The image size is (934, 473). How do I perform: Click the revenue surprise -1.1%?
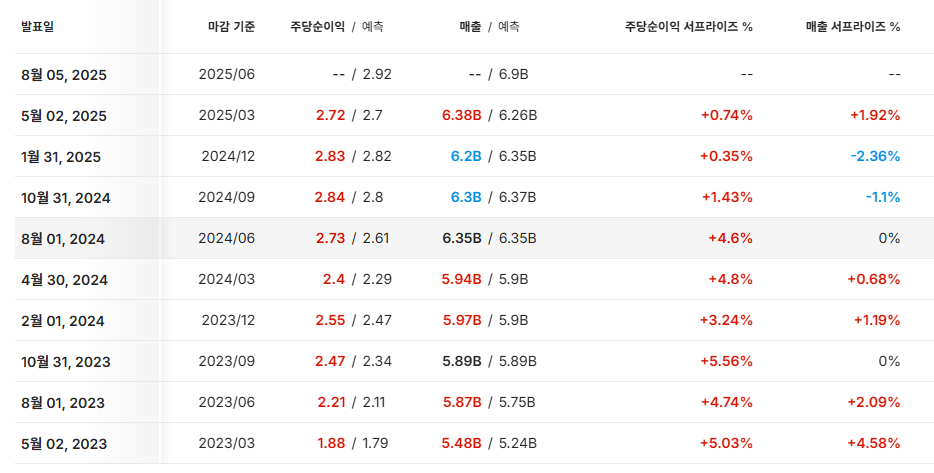coord(883,198)
